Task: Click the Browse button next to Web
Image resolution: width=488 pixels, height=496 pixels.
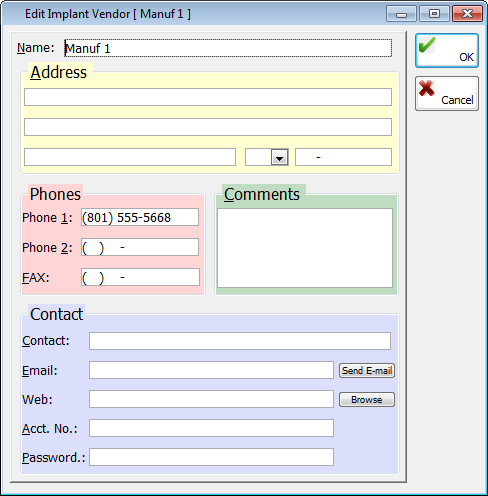Action: pos(367,399)
